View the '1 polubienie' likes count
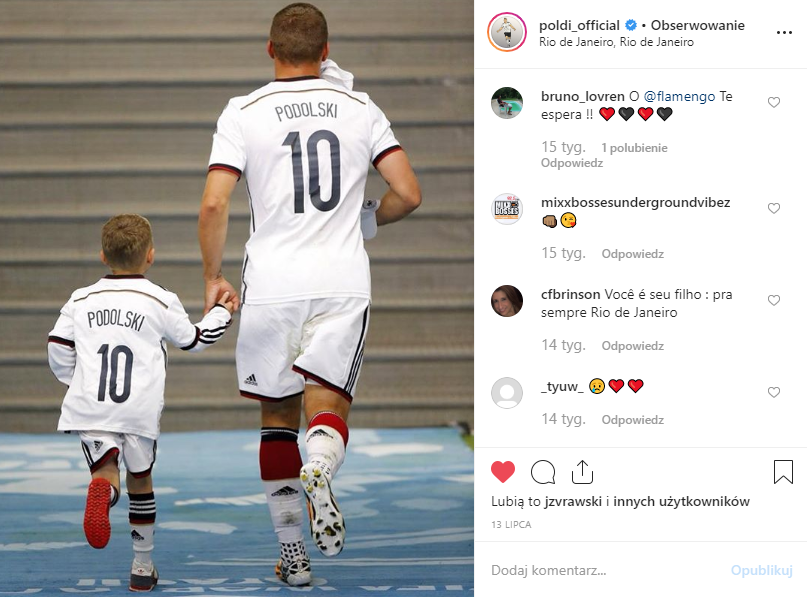Image resolution: width=807 pixels, height=597 pixels. click(x=634, y=148)
